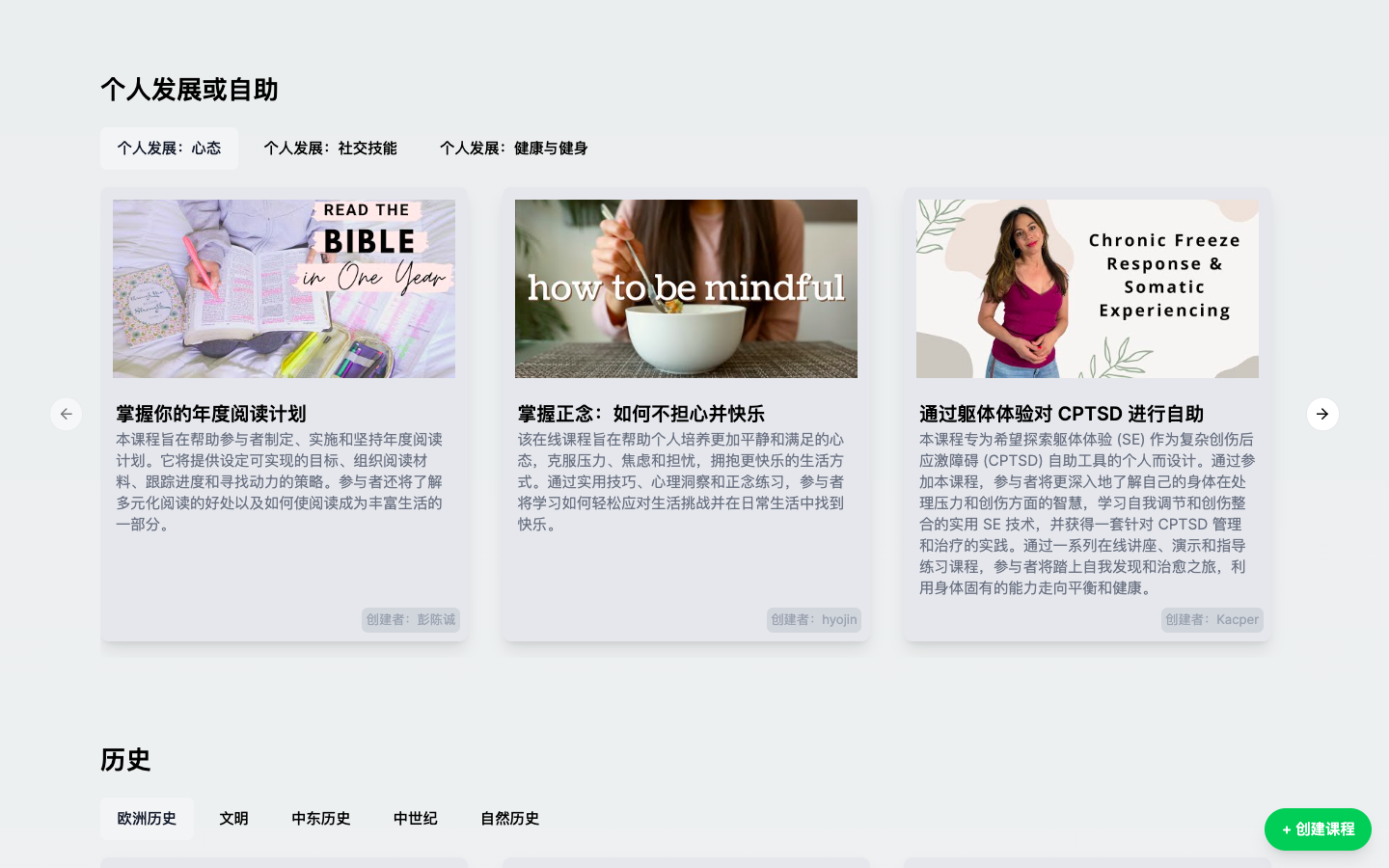Click the 创建课程 button
The width and height of the screenshot is (1389, 868).
tap(1318, 829)
